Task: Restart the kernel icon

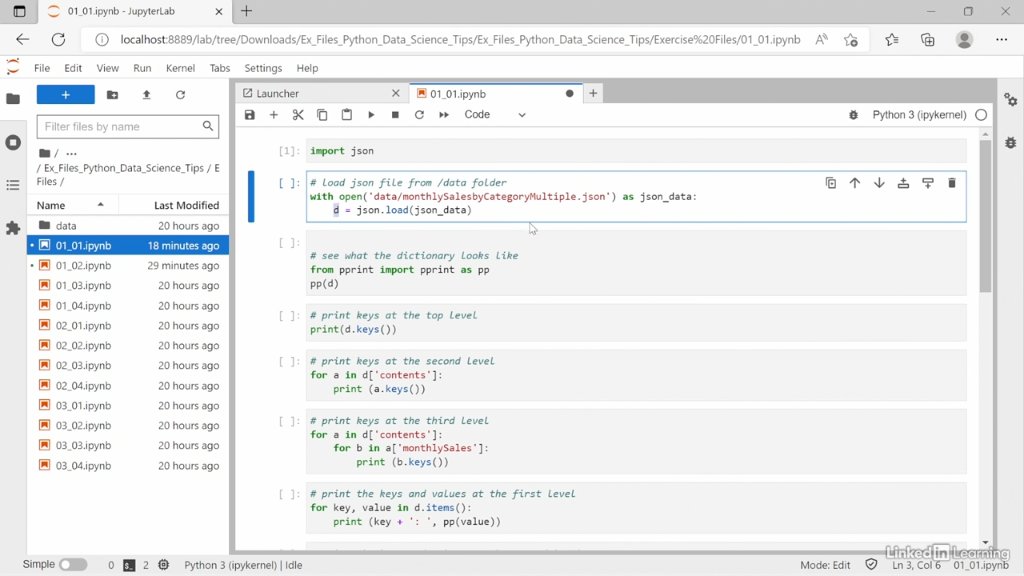Action: pos(419,115)
